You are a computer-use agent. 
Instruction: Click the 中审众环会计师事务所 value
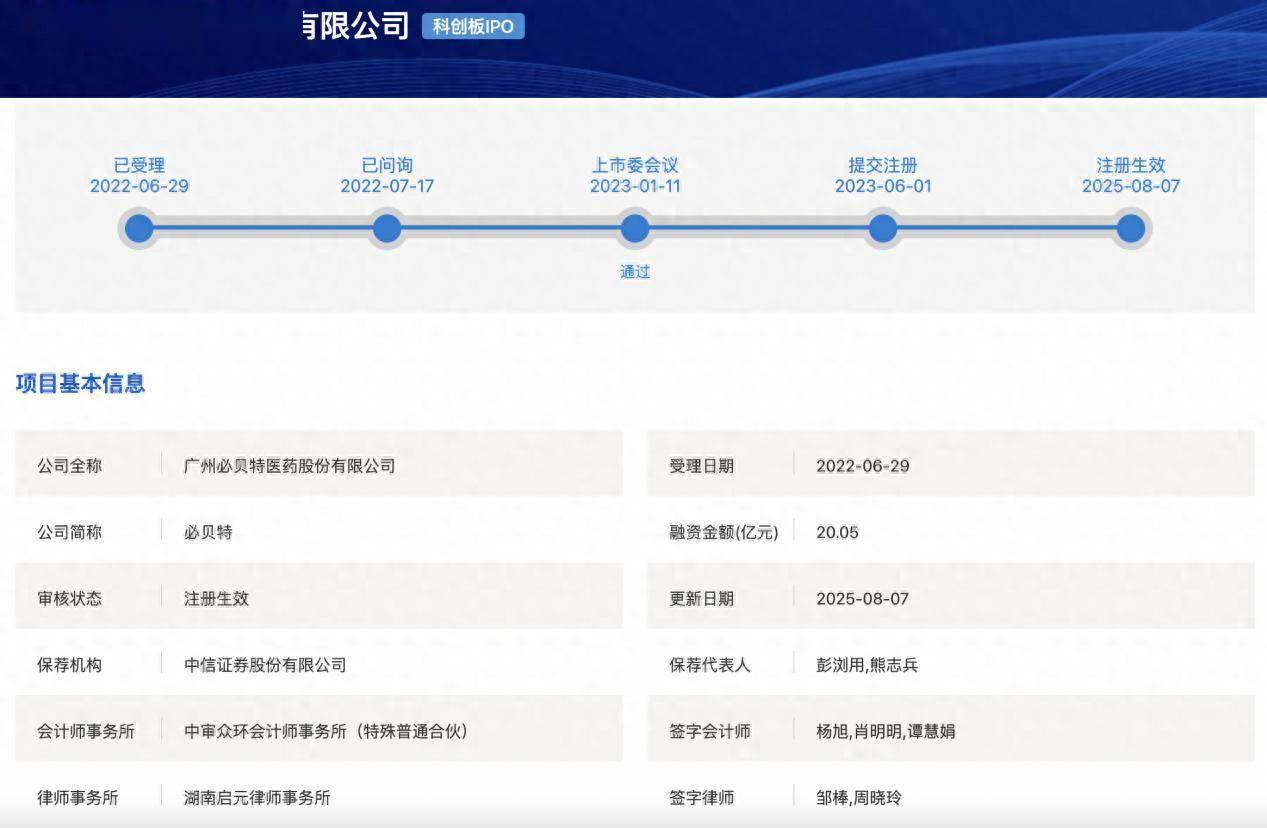tap(326, 731)
